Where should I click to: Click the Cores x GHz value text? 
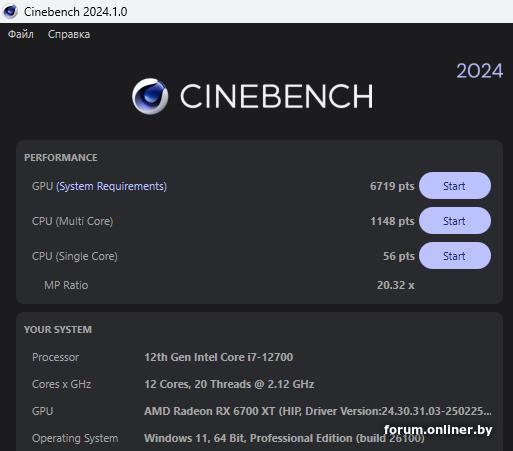pos(229,384)
